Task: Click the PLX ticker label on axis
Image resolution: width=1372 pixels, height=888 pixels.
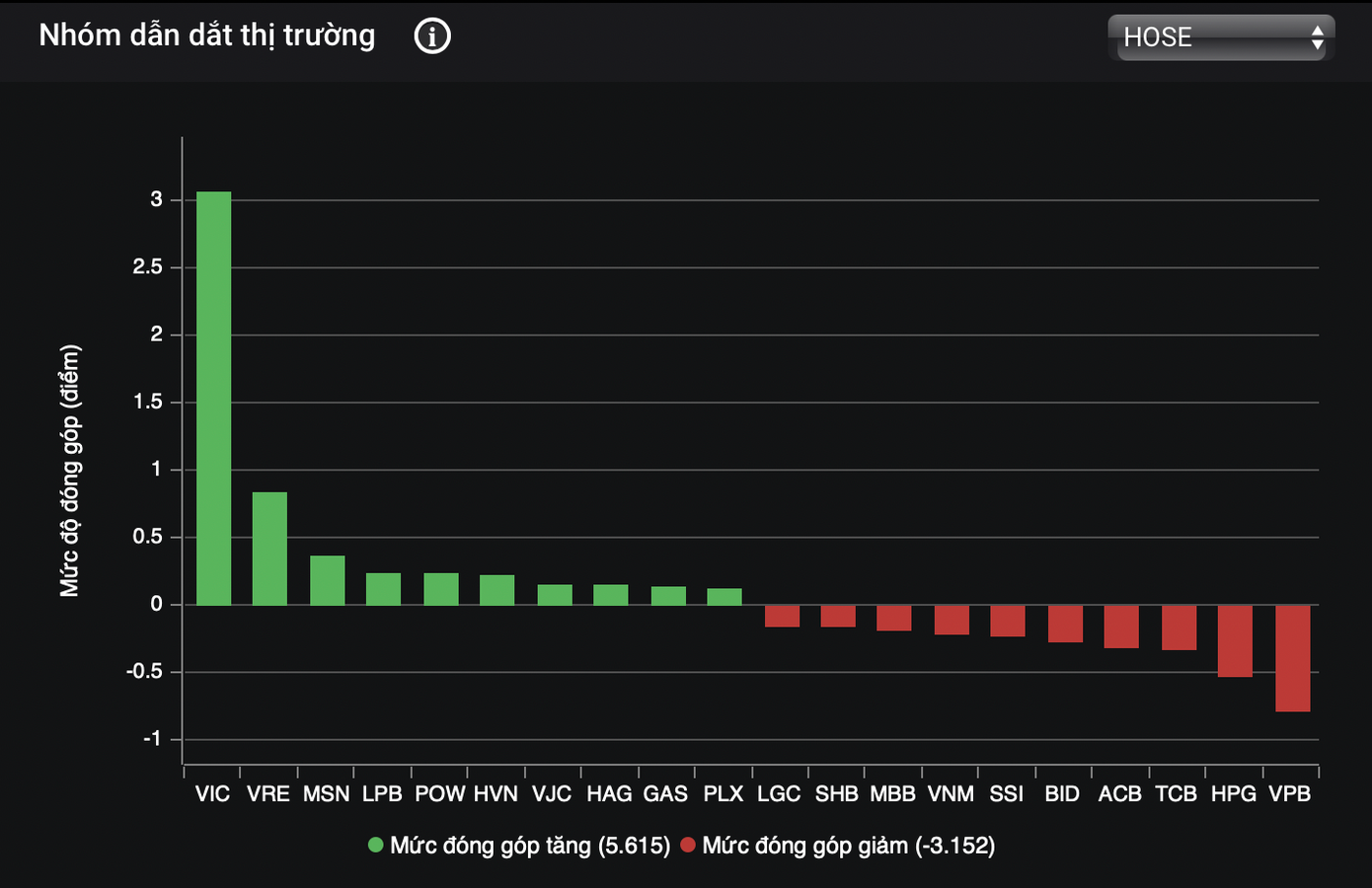Action: coord(723,794)
